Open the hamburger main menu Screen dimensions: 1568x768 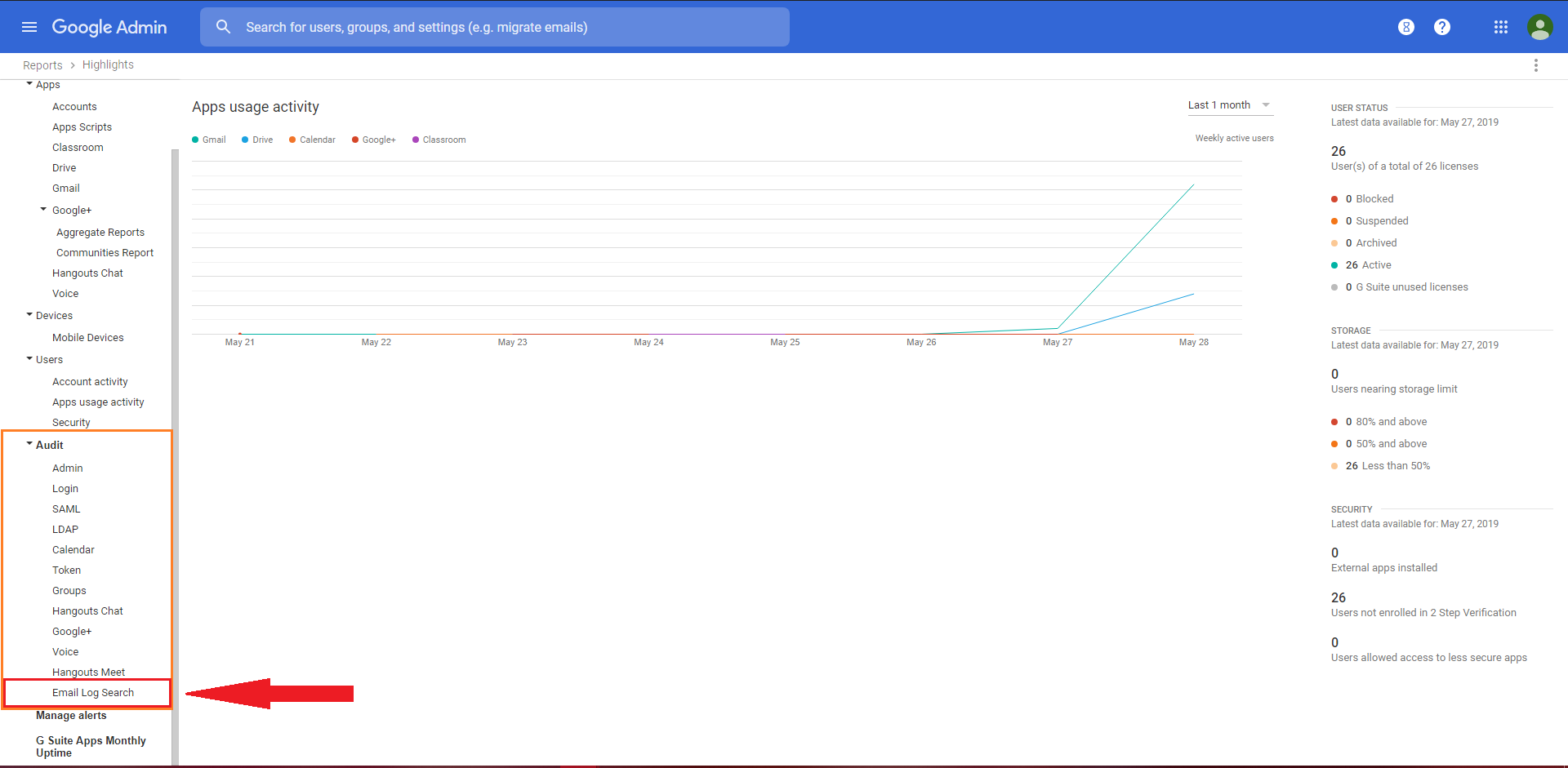point(29,27)
